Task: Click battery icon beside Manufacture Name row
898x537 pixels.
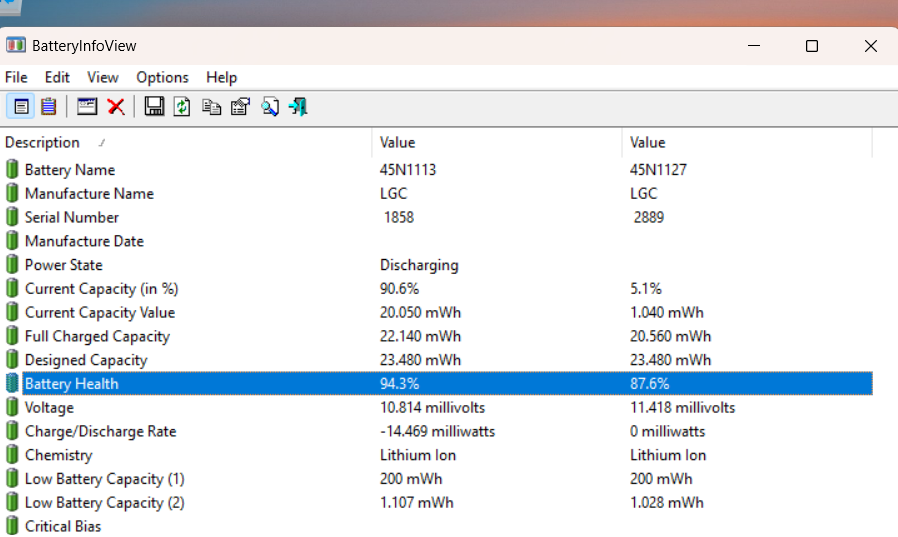Action: pos(12,194)
